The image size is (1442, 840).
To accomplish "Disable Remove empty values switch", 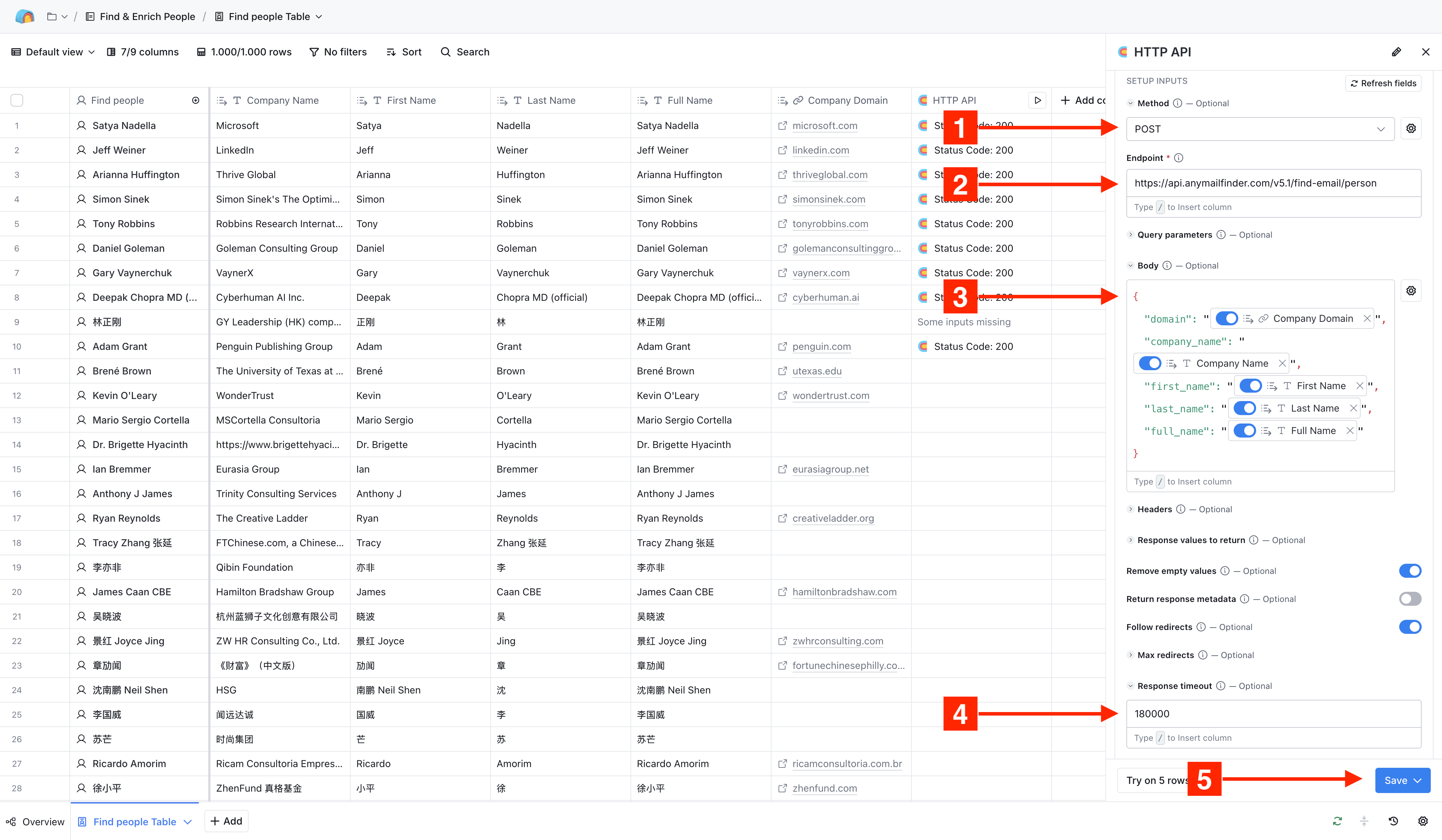I will pos(1410,571).
